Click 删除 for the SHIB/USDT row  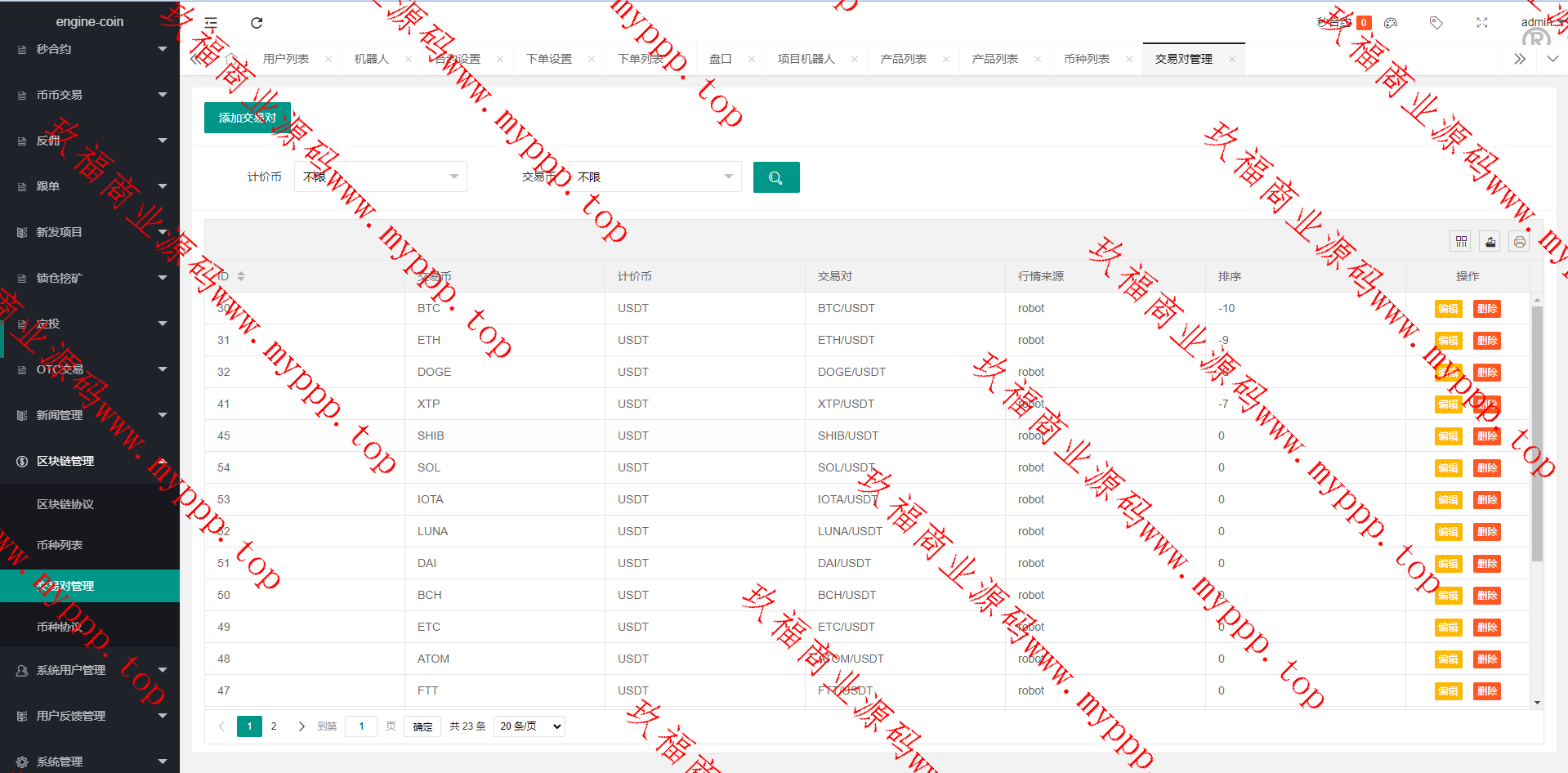tap(1486, 436)
